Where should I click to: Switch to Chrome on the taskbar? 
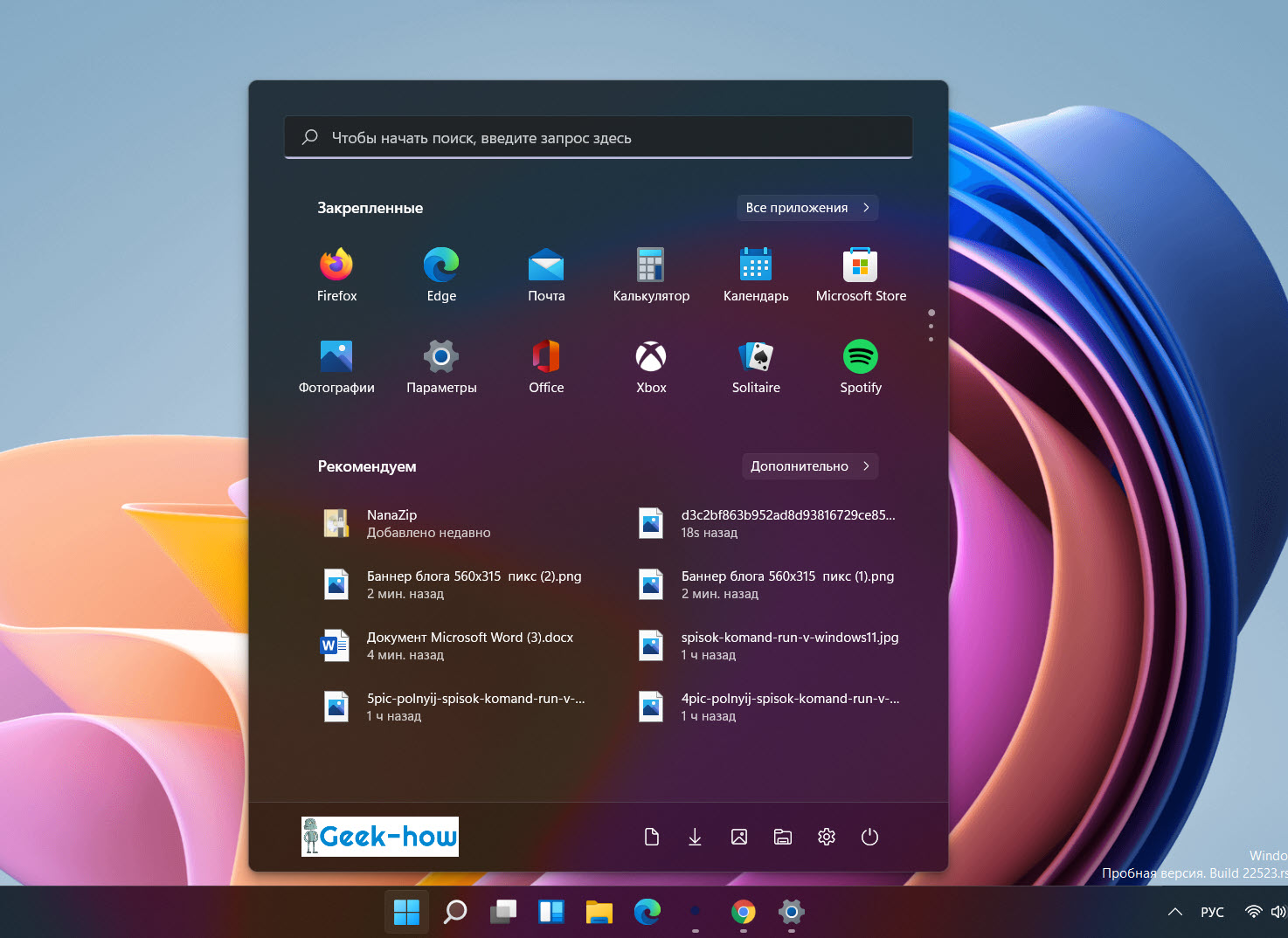744,912
